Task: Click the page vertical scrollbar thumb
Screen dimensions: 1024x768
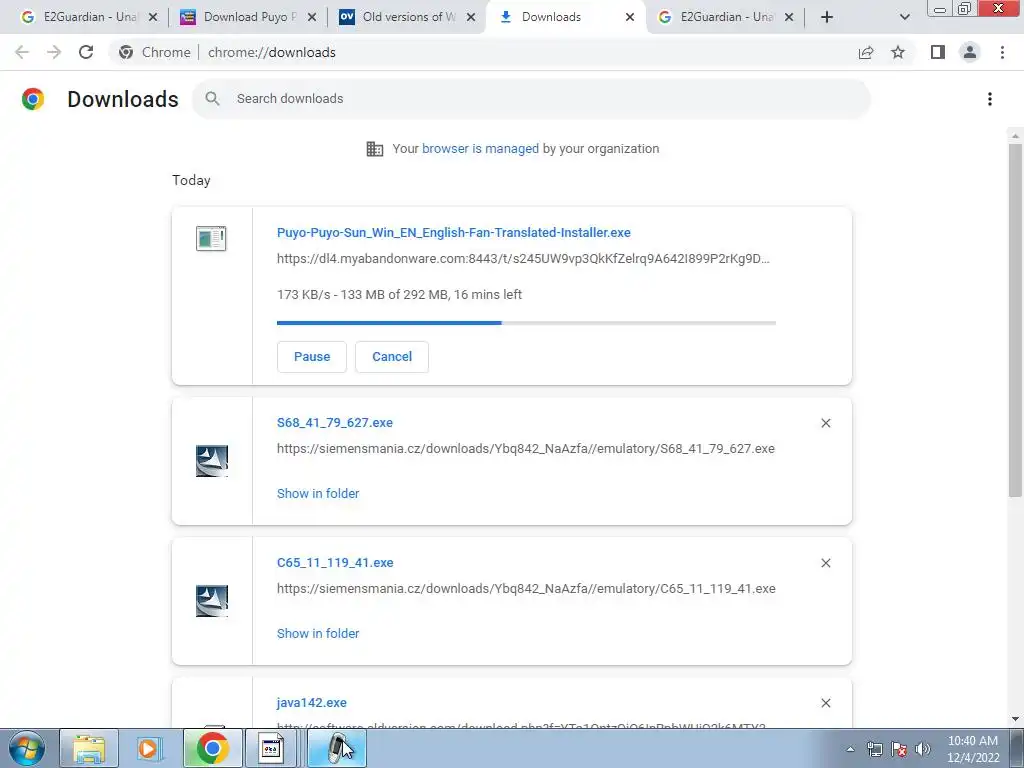Action: coord(1015,320)
